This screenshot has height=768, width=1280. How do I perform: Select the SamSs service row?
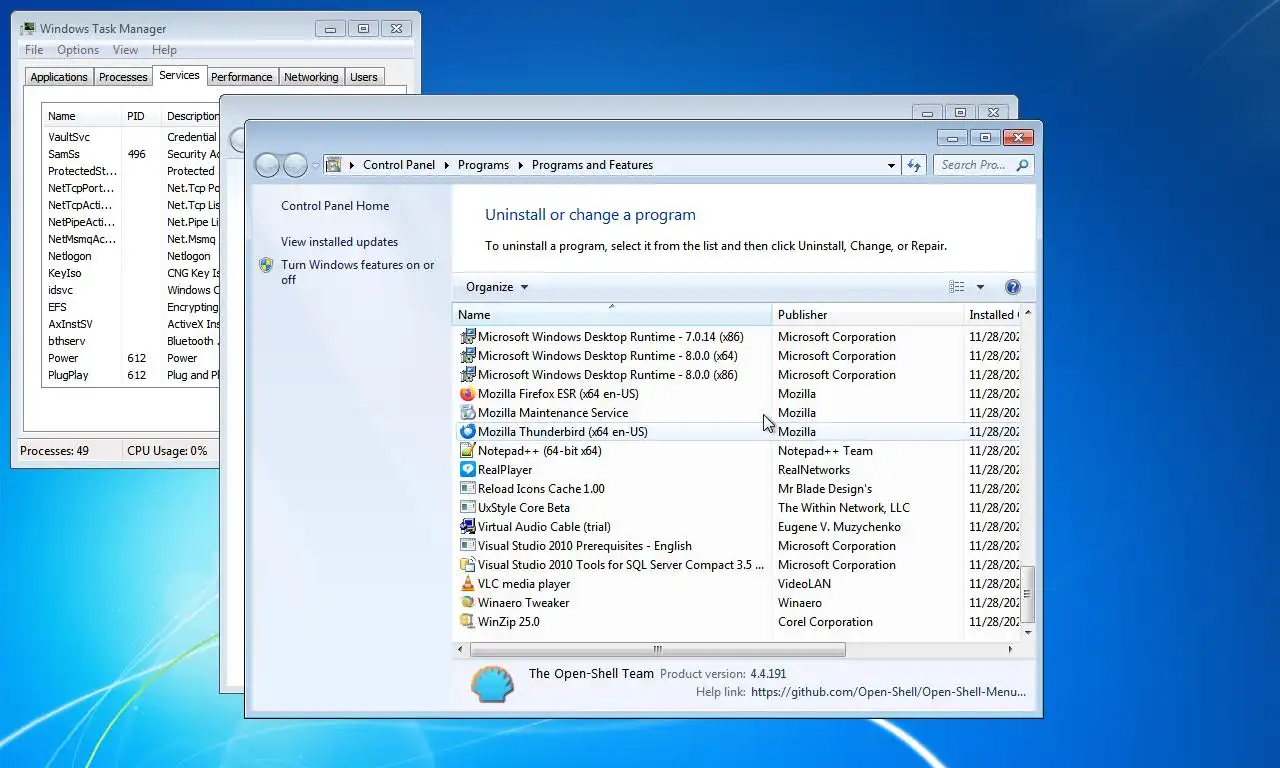click(x=130, y=154)
